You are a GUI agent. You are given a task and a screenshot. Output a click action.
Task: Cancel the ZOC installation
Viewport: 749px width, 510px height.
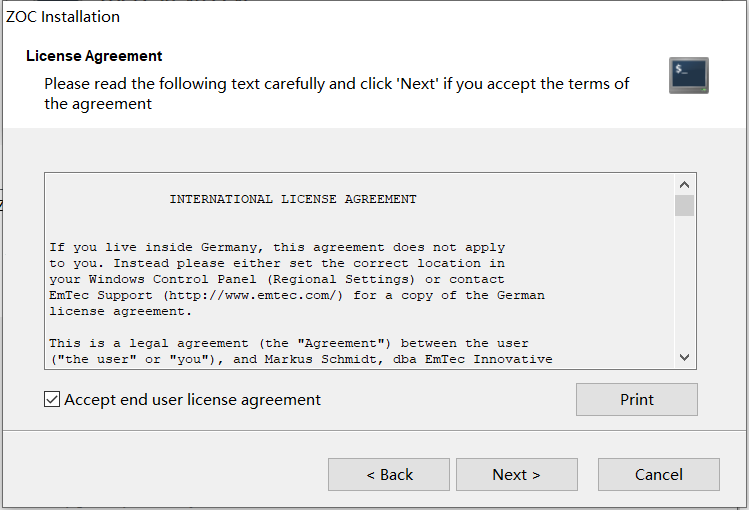click(659, 475)
